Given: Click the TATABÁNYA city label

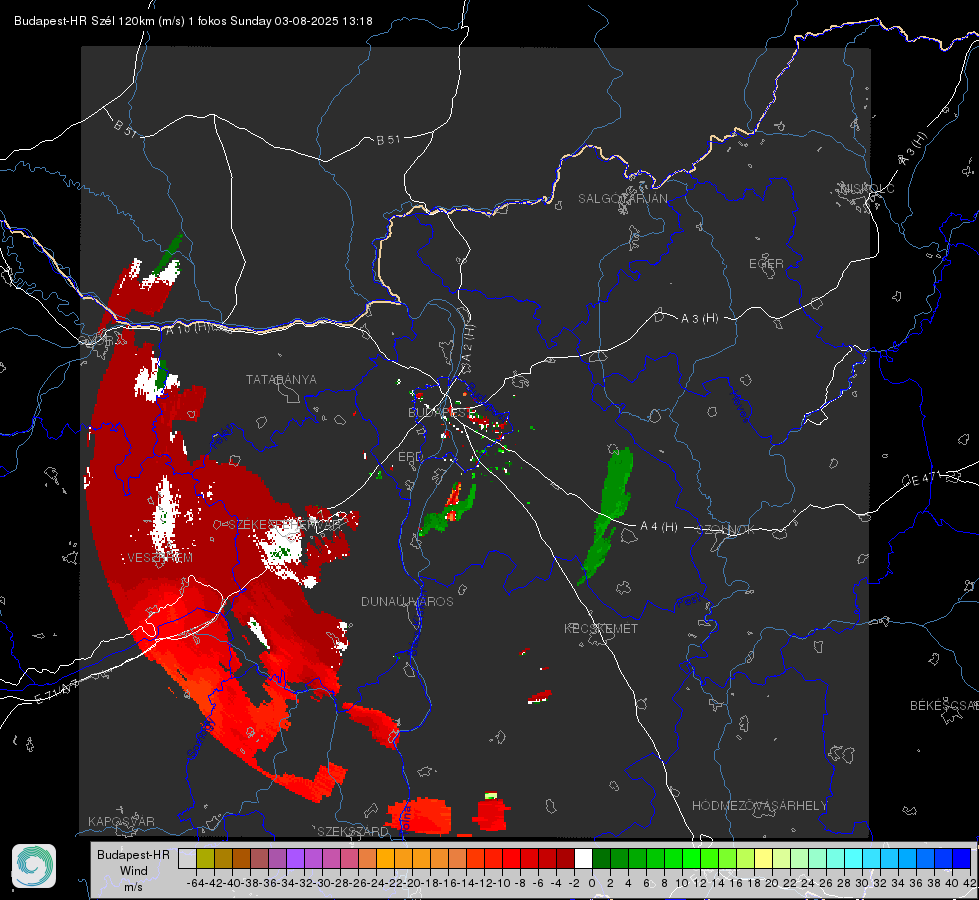Looking at the screenshot, I should [x=281, y=379].
